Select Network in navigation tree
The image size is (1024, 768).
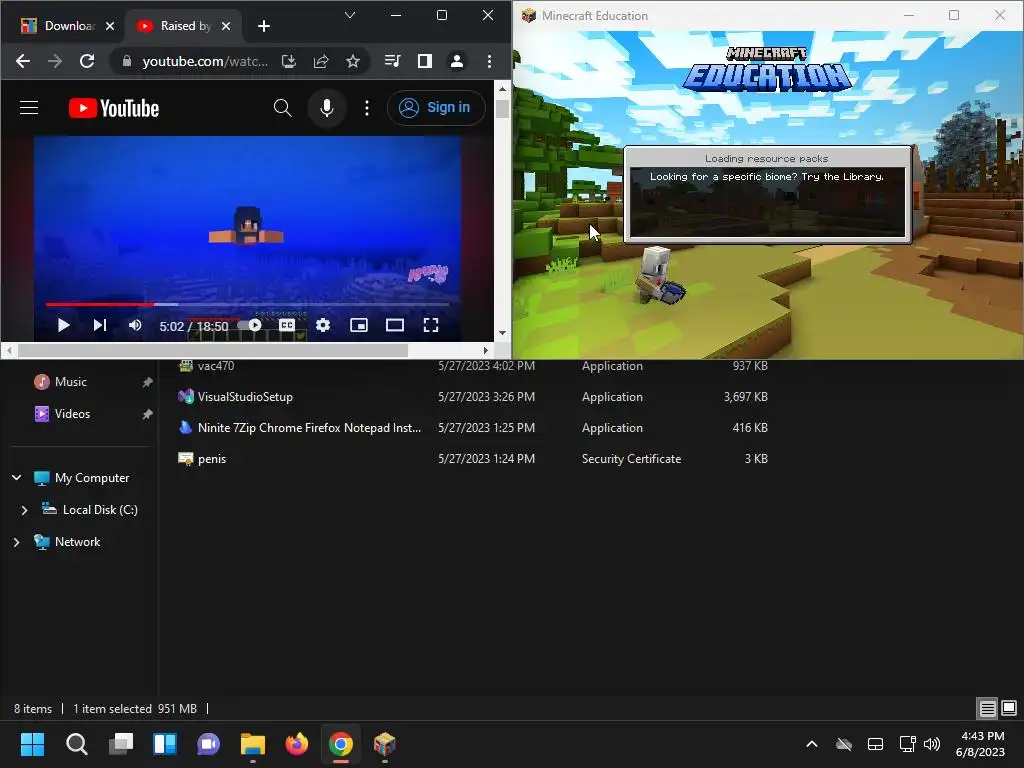click(77, 542)
